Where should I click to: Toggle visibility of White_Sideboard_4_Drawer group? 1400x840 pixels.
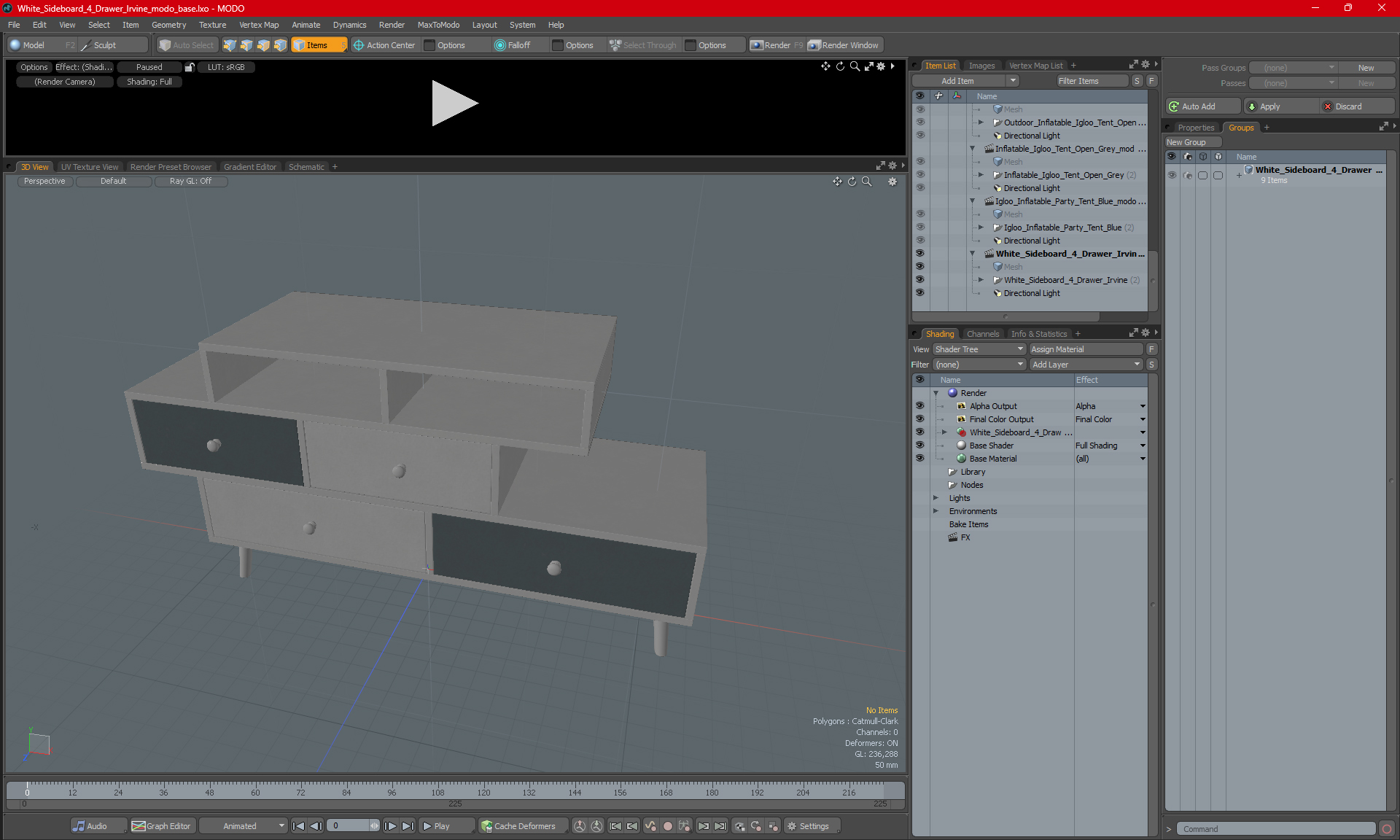click(1172, 175)
